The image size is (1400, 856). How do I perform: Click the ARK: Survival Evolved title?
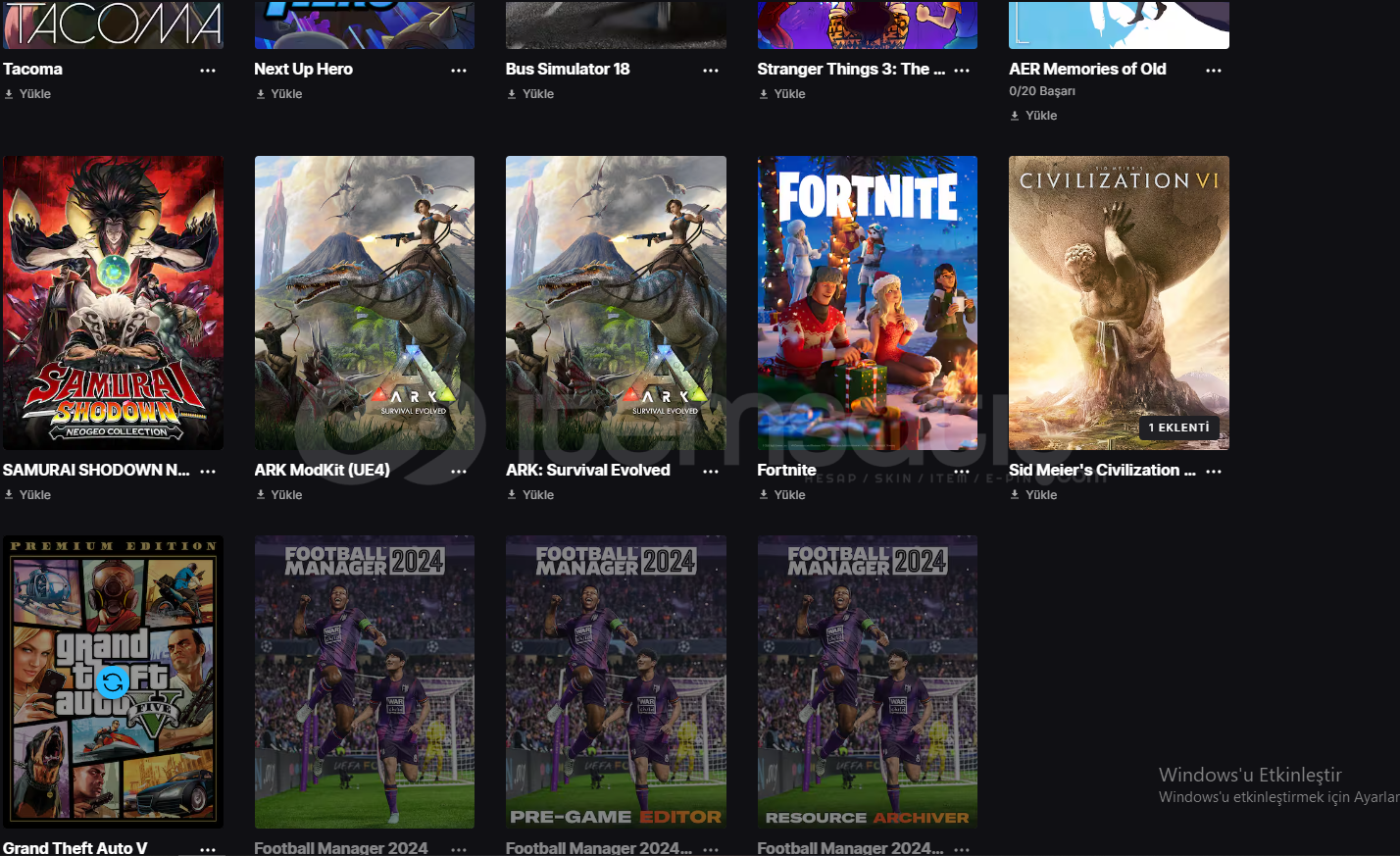click(588, 471)
